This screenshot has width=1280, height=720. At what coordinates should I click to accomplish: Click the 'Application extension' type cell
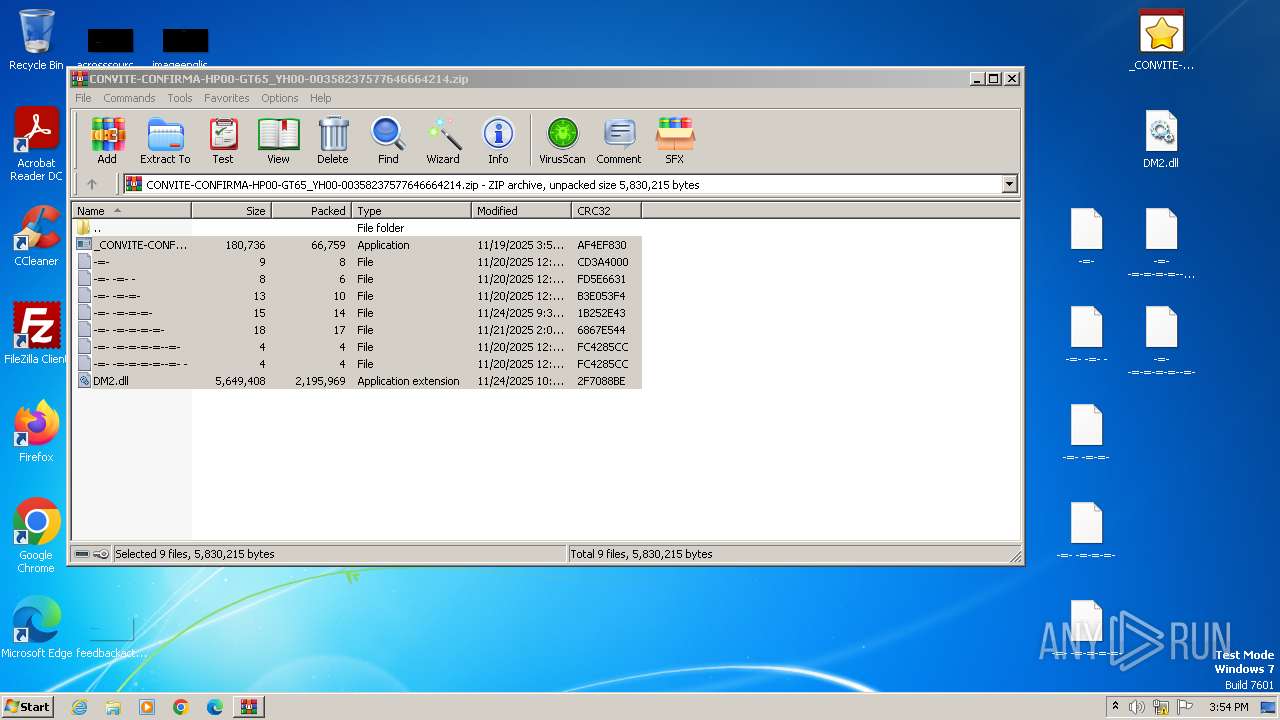408,381
